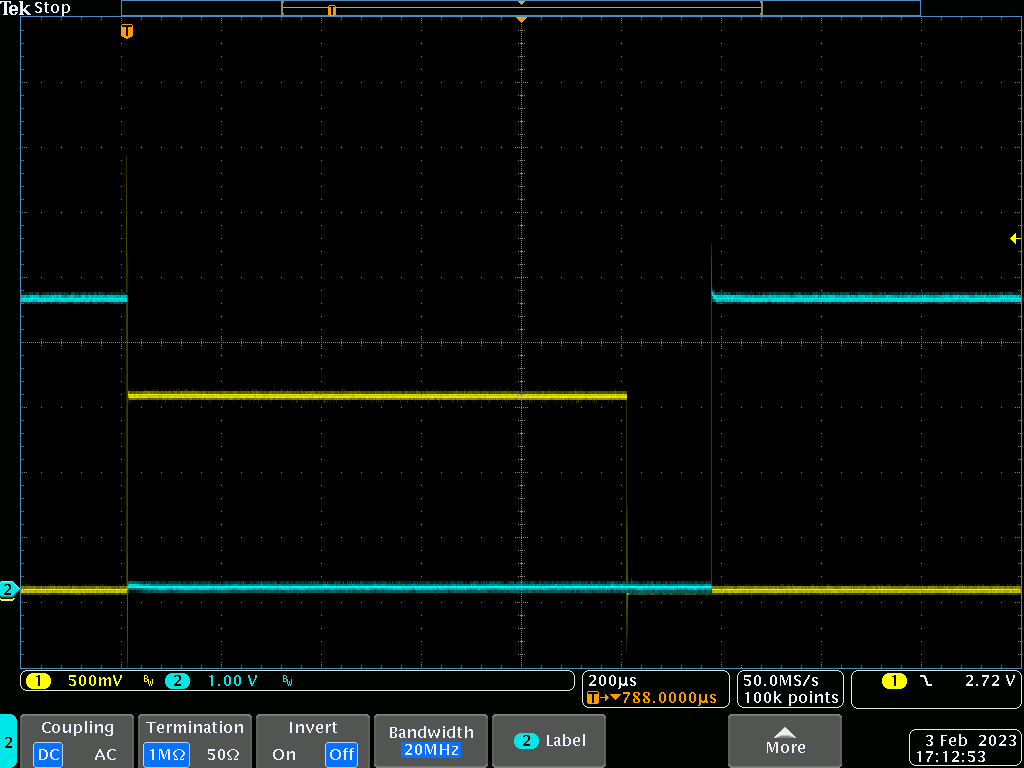Click the orange center expansion point marker

pyautogui.click(x=521, y=19)
